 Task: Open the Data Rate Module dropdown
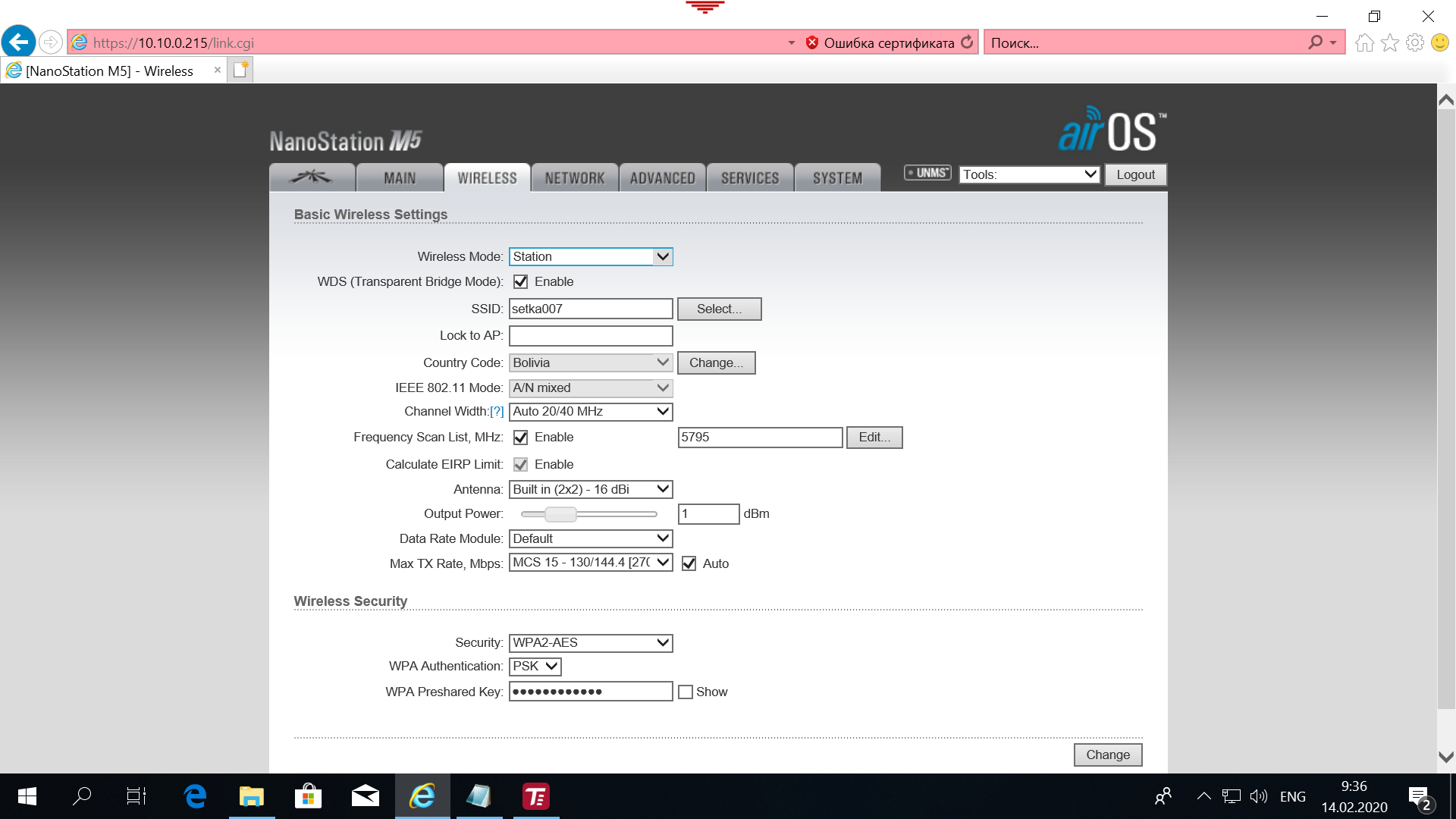(591, 538)
